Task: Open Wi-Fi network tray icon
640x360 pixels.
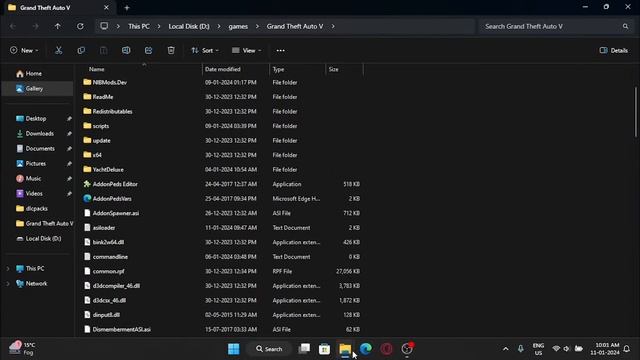Action: [556, 349]
